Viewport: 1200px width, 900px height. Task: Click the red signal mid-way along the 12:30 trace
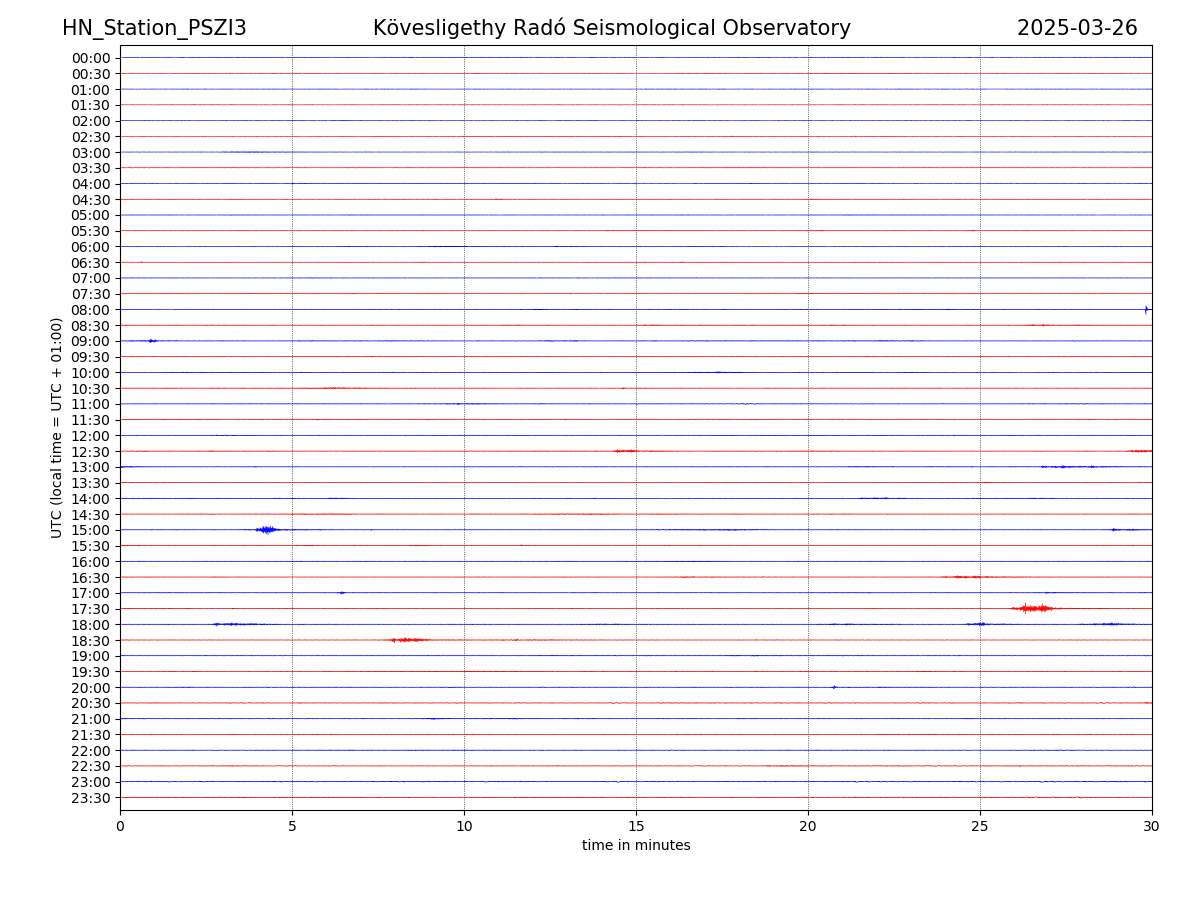click(x=626, y=451)
